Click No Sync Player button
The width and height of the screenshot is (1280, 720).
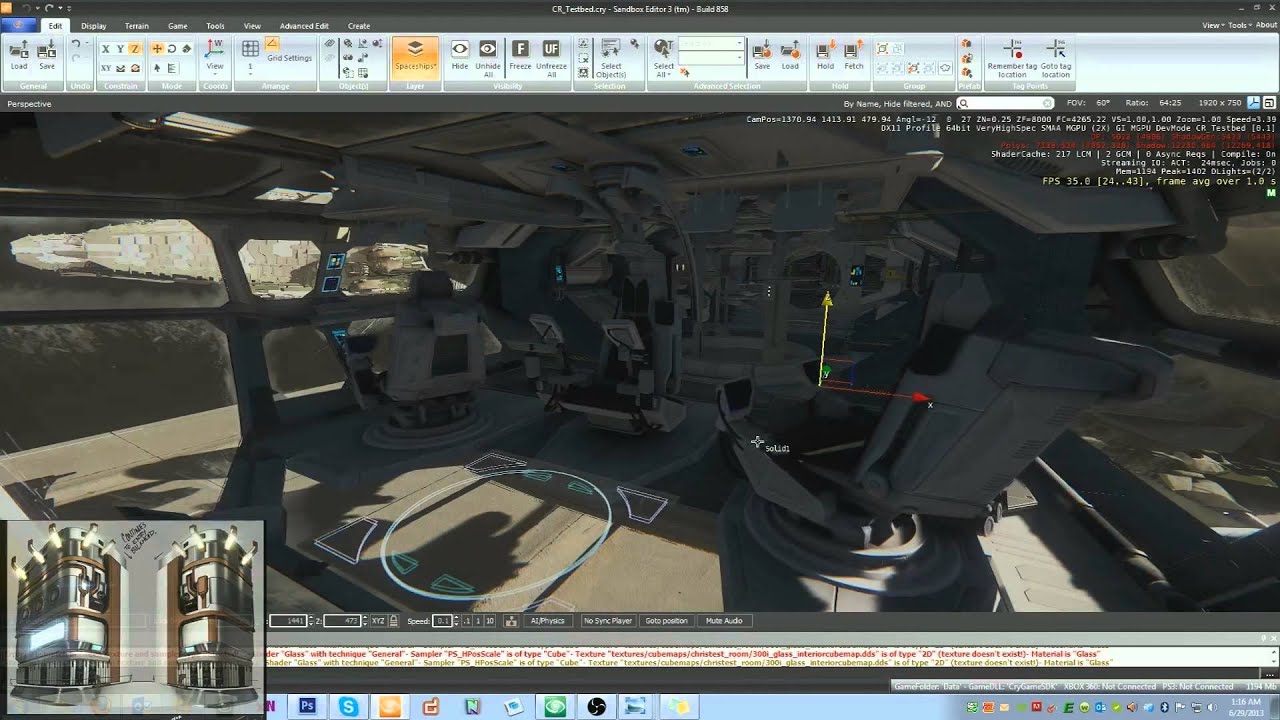click(608, 621)
